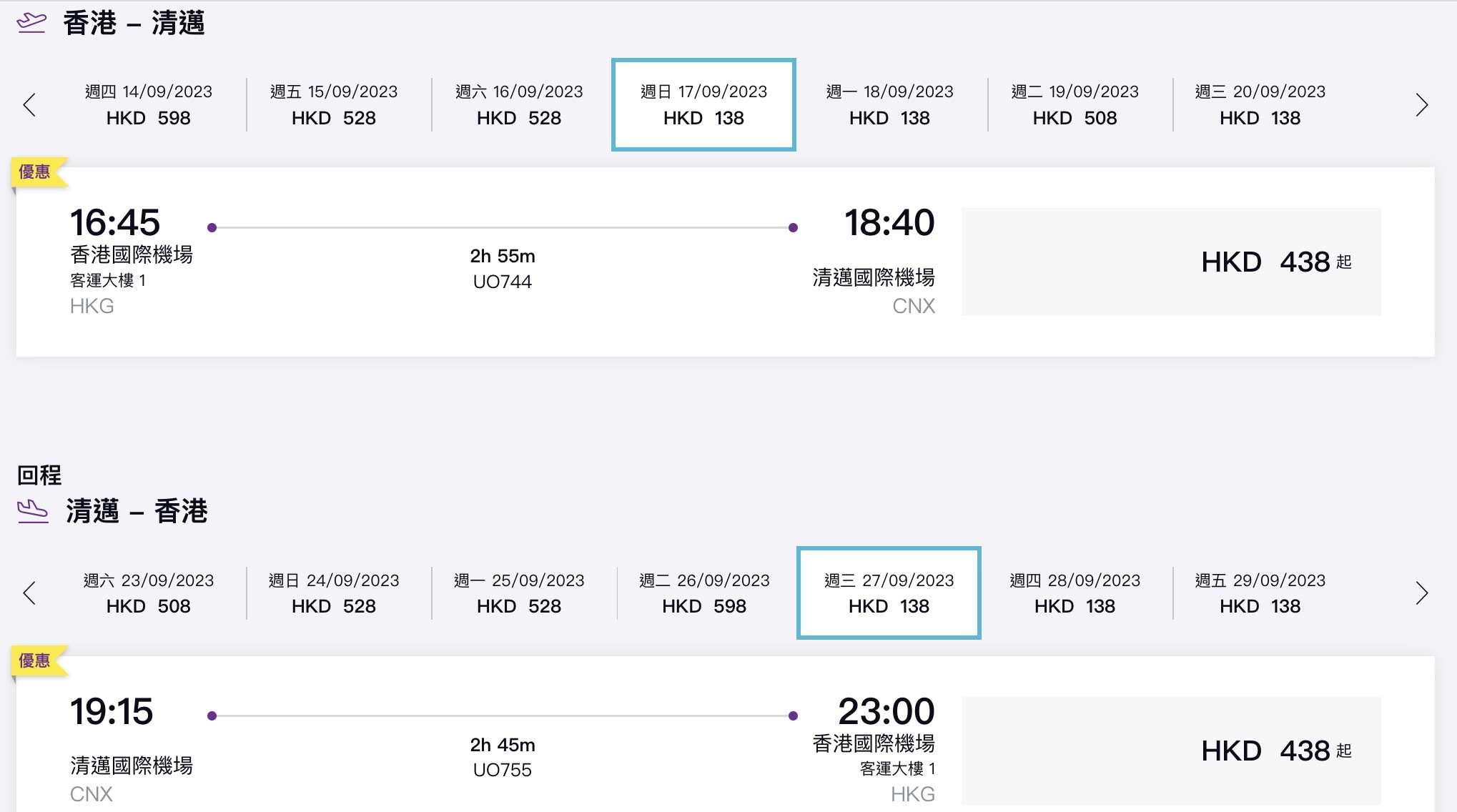
Task: Select outbound date 週三 20/09/2023 HKD 138
Action: tap(1260, 105)
